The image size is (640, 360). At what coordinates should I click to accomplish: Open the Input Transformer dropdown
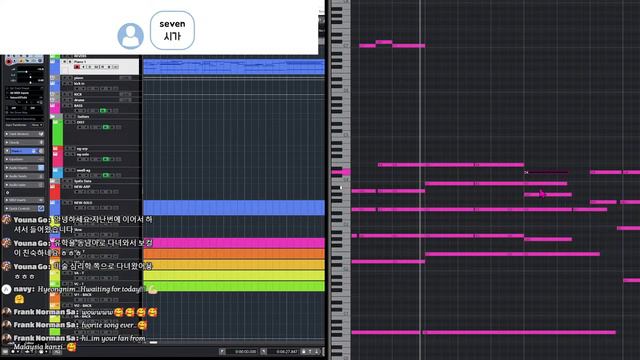[37, 125]
